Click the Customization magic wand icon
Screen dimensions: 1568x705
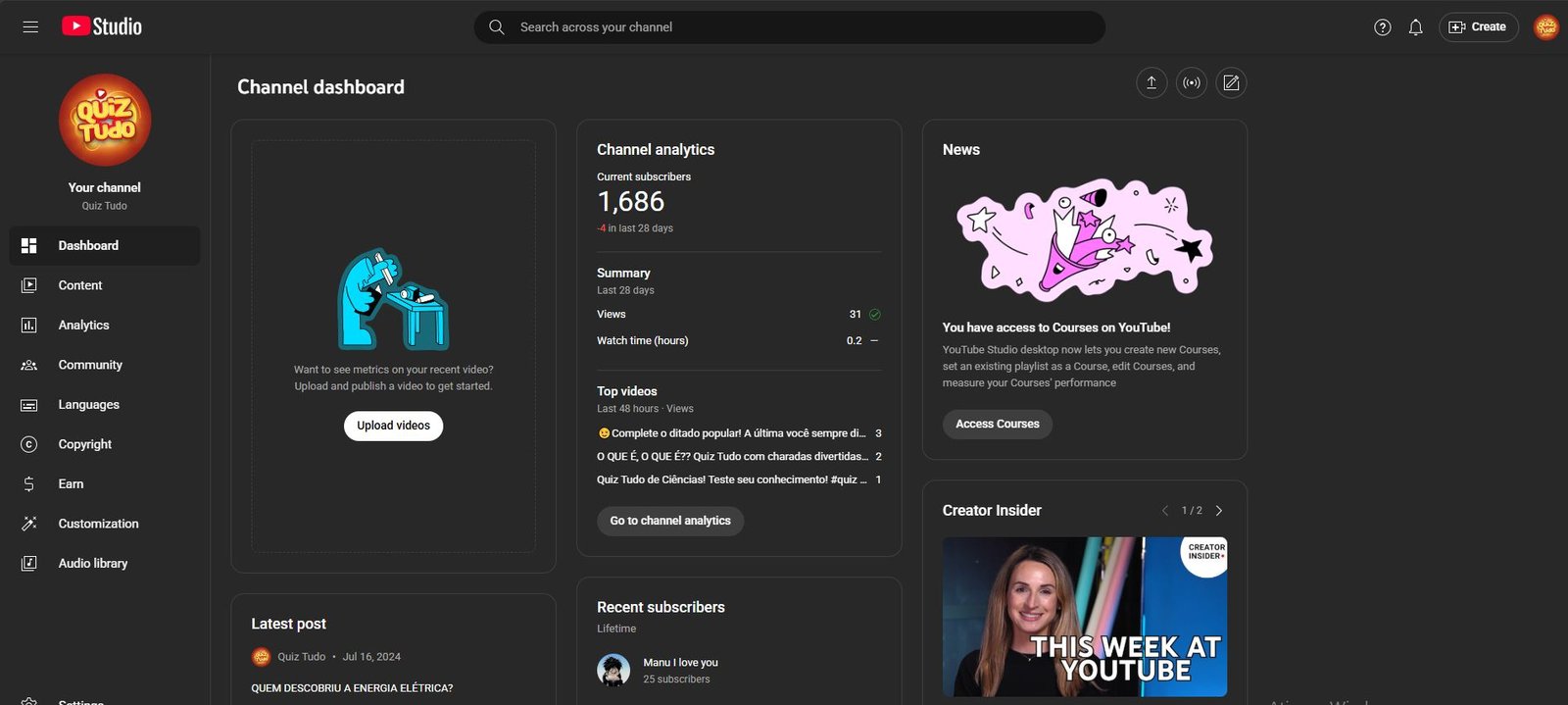[29, 524]
